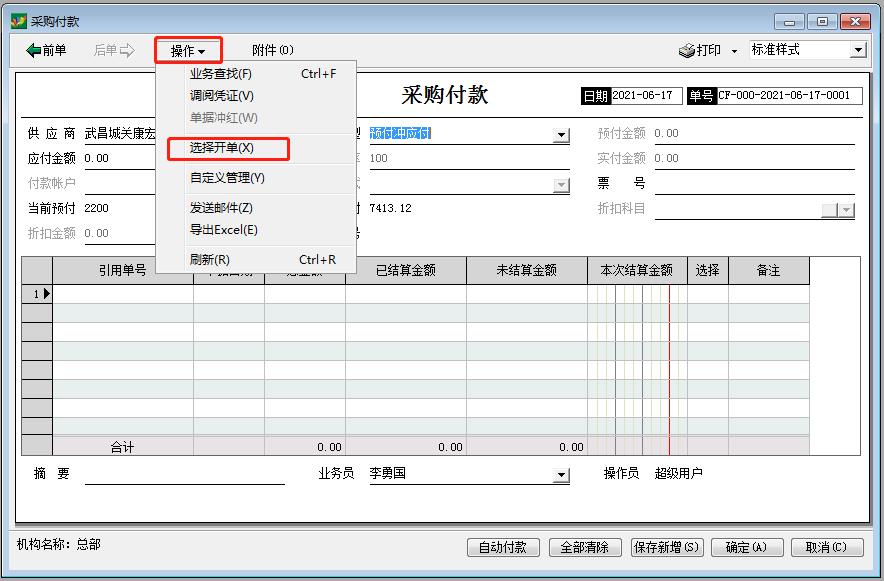The image size is (884, 581).
Task: Go to next document with 后单 arrow
Action: click(x=114, y=50)
